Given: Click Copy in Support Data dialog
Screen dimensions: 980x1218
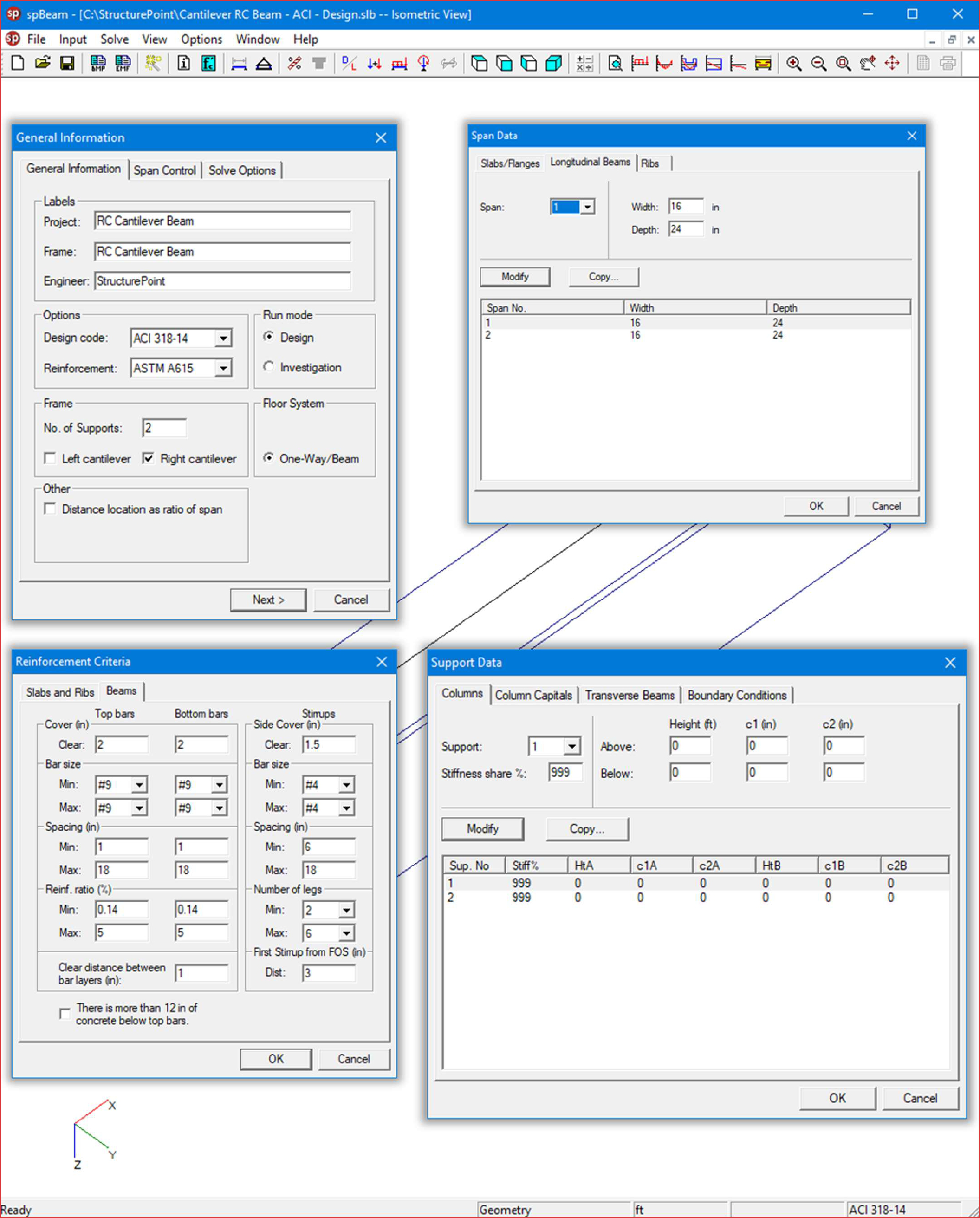Looking at the screenshot, I should tap(587, 829).
